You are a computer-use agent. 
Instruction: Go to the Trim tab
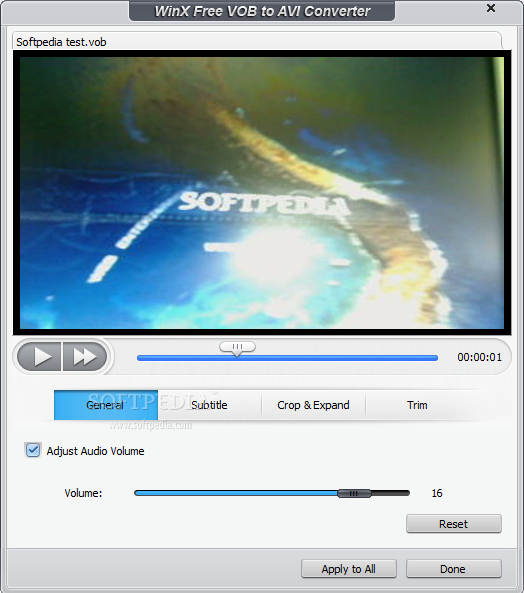coord(417,405)
